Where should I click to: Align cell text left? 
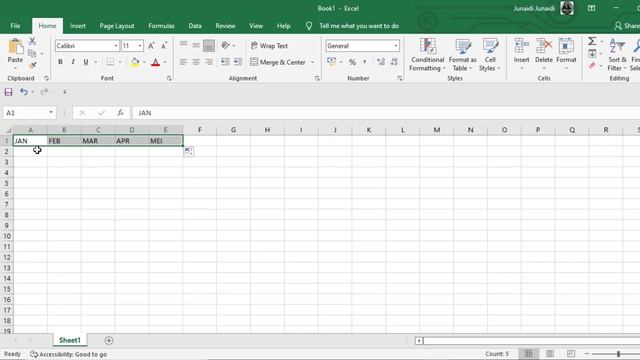184,62
